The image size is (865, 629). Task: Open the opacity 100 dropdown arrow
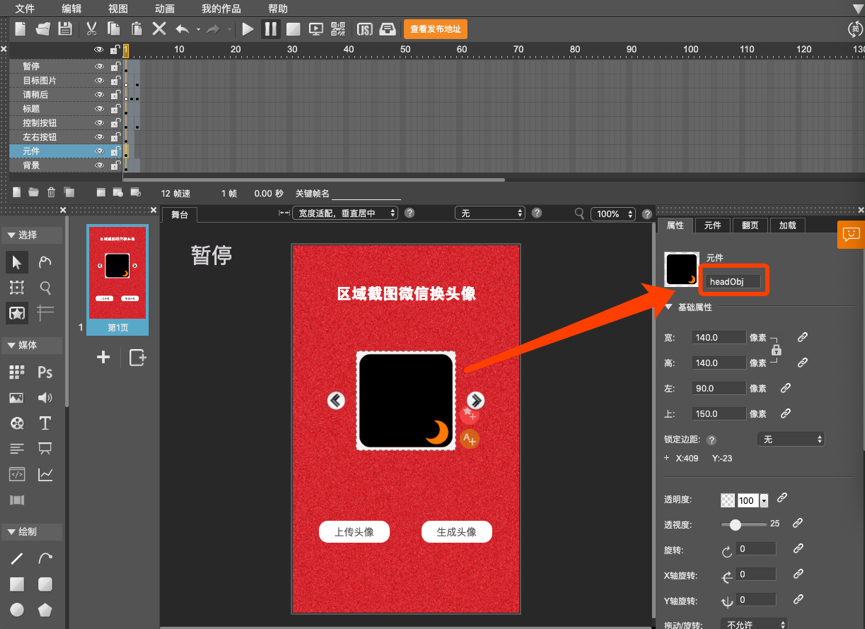[x=764, y=500]
